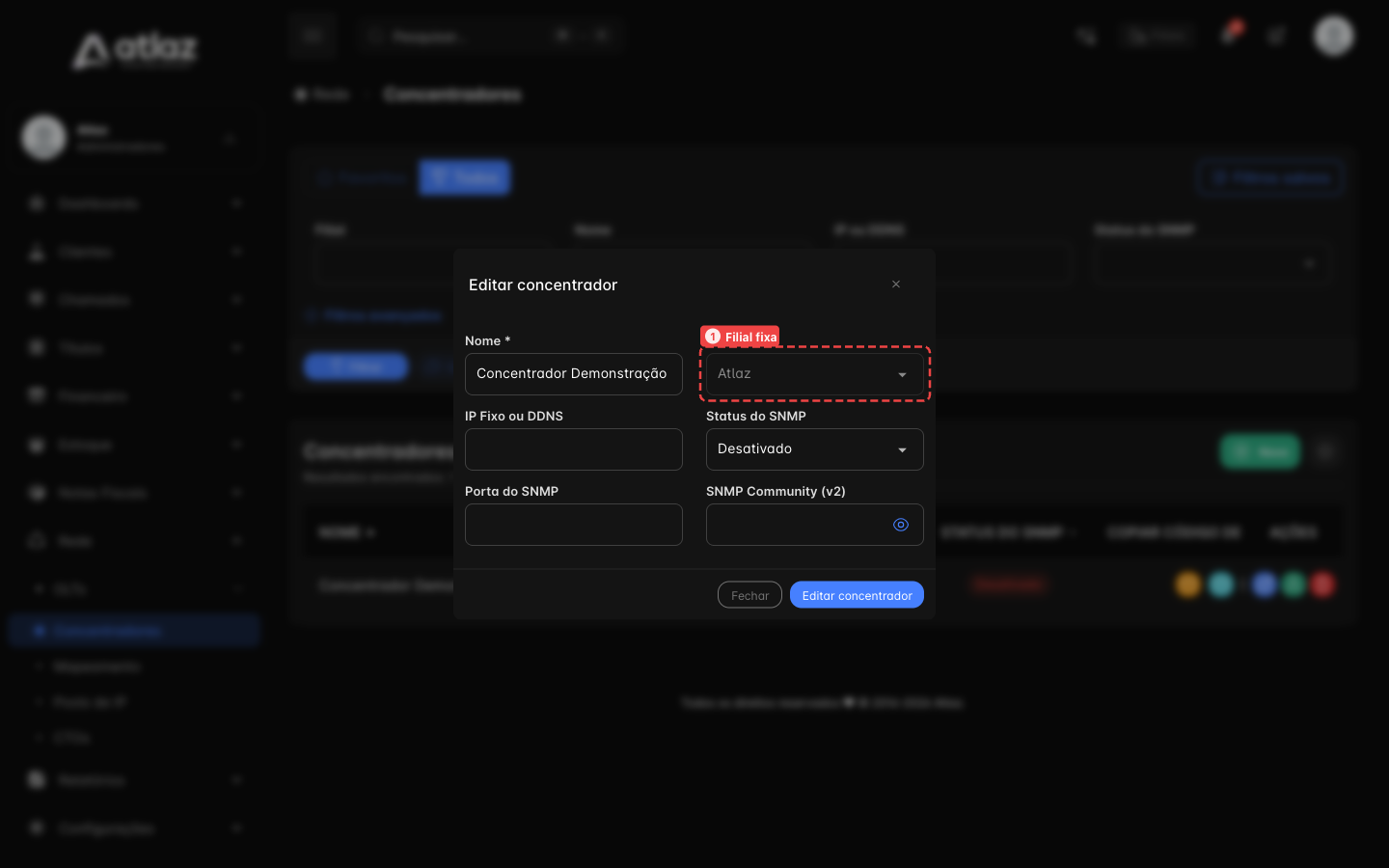Click the Nome field containing Concentrador Demonstração
Viewport: 1389px width, 868px height.
point(574,374)
